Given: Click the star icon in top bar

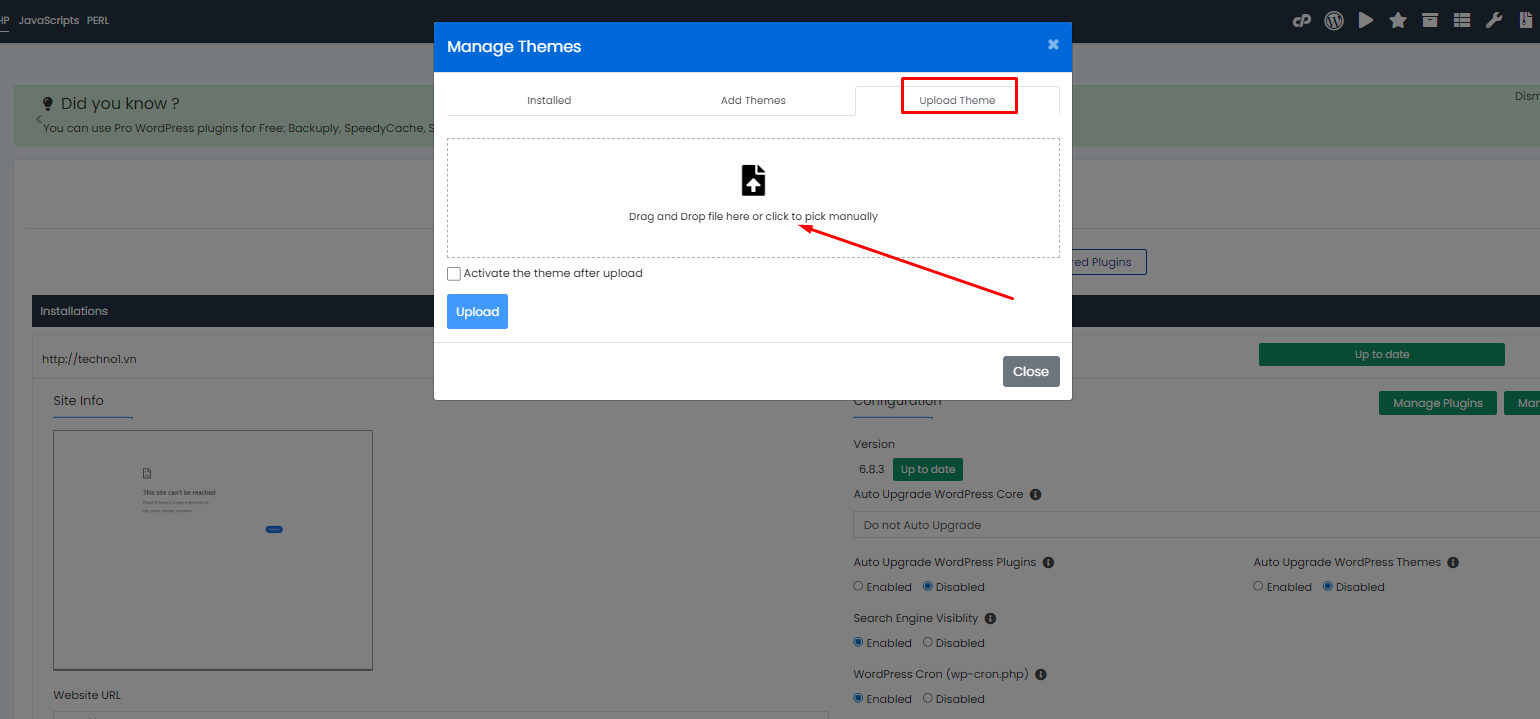Looking at the screenshot, I should tap(1398, 20).
